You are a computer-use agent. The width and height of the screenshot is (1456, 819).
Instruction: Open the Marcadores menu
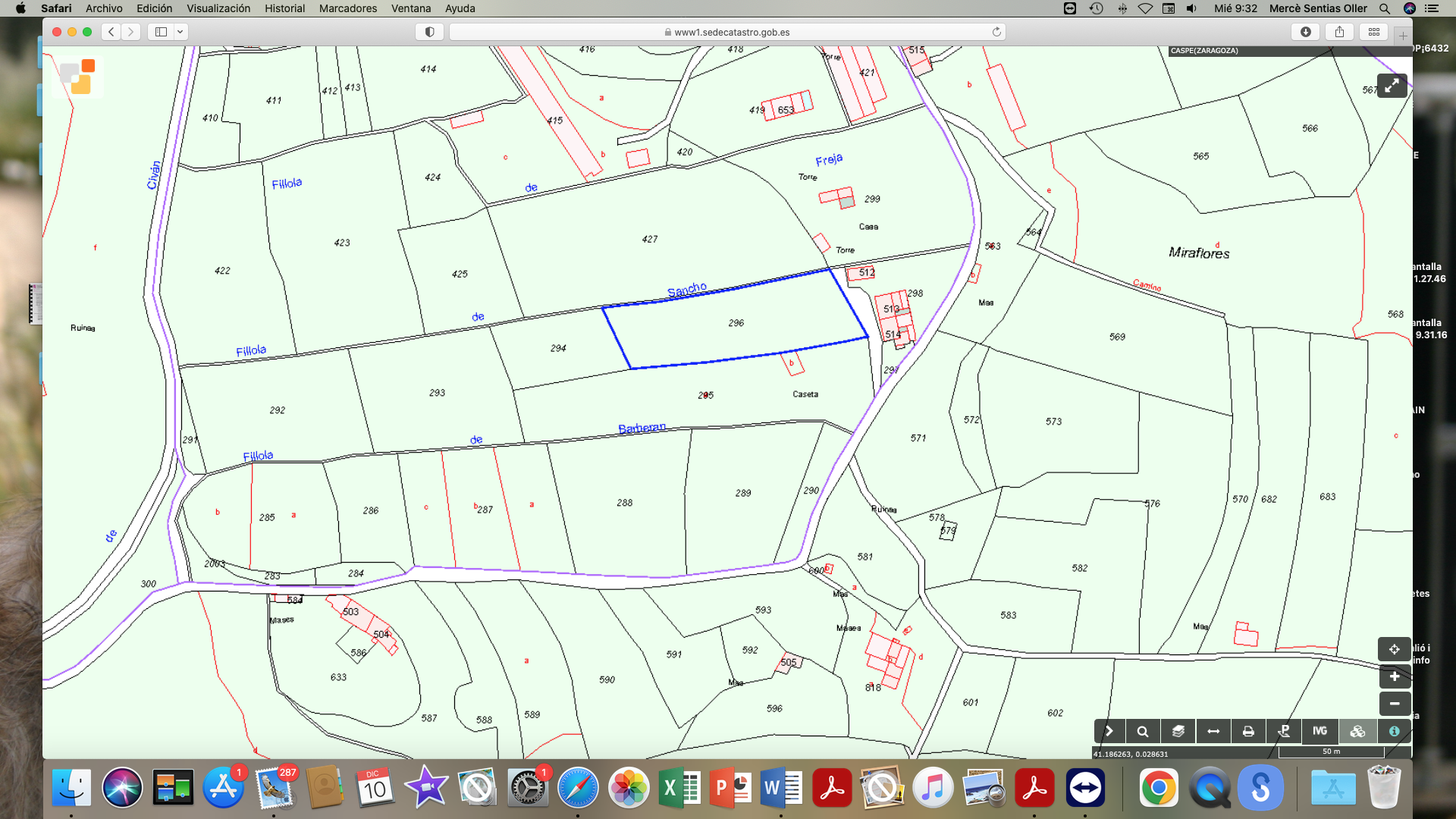click(x=347, y=8)
